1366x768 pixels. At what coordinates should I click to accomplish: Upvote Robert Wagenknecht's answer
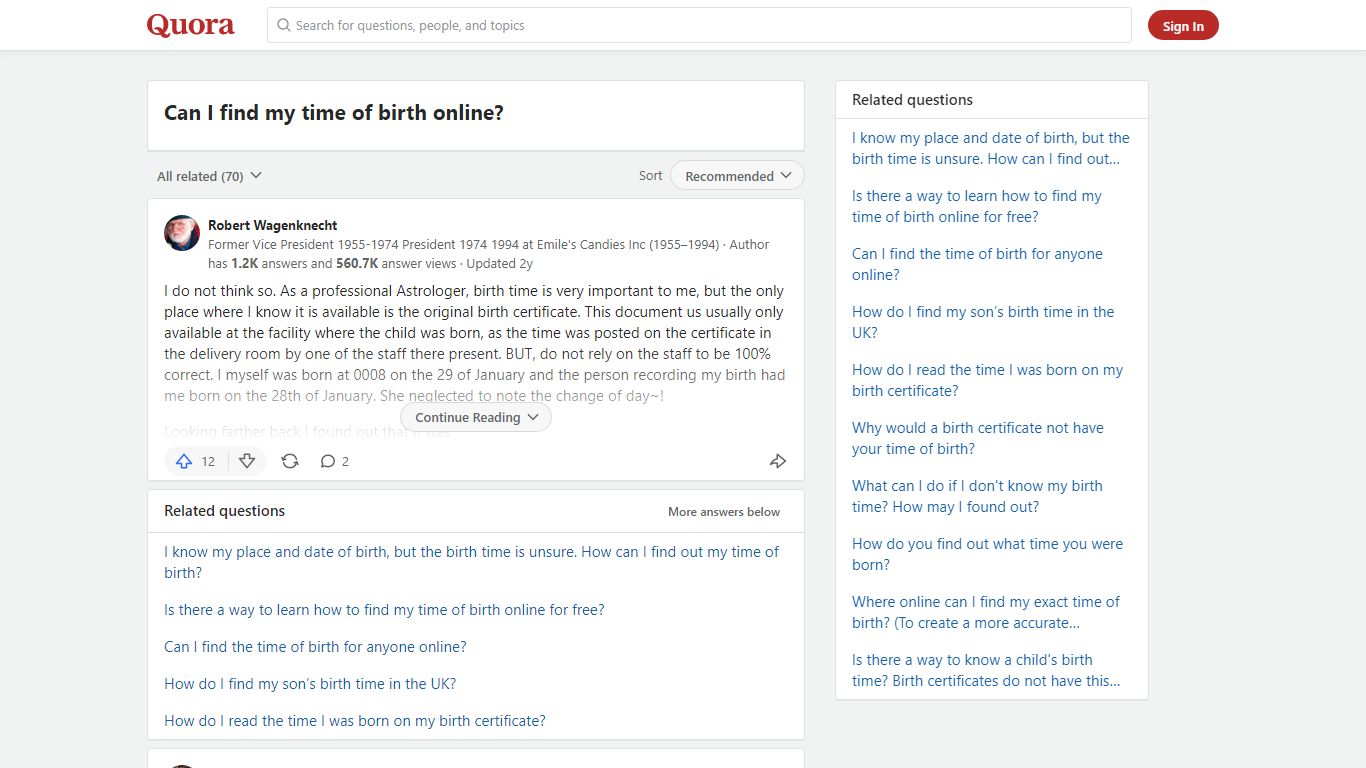click(184, 461)
